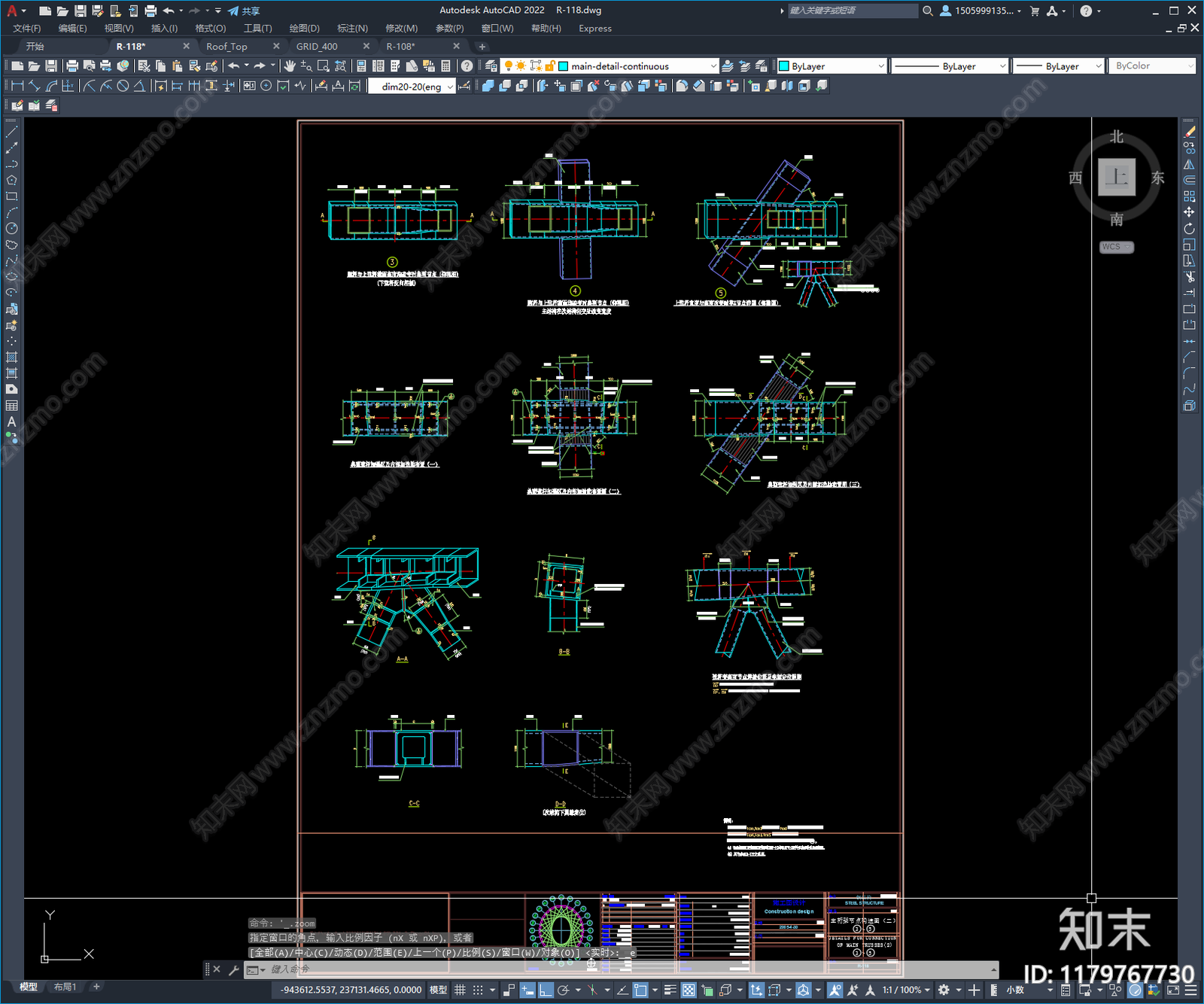The height and width of the screenshot is (1004, 1204).
Task: Select the Rectangle draw tool
Action: (x=11, y=196)
